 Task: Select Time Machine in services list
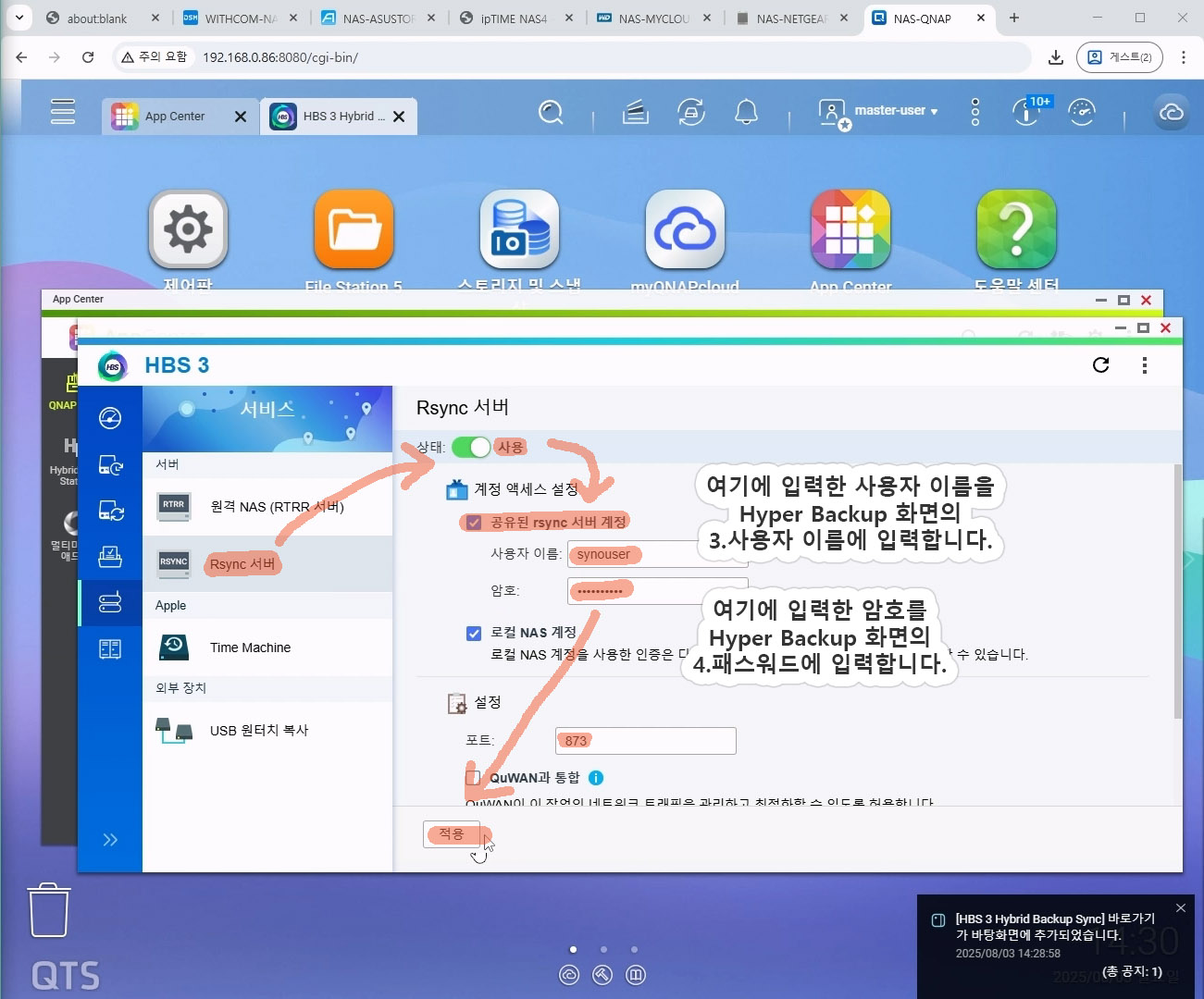tap(250, 647)
